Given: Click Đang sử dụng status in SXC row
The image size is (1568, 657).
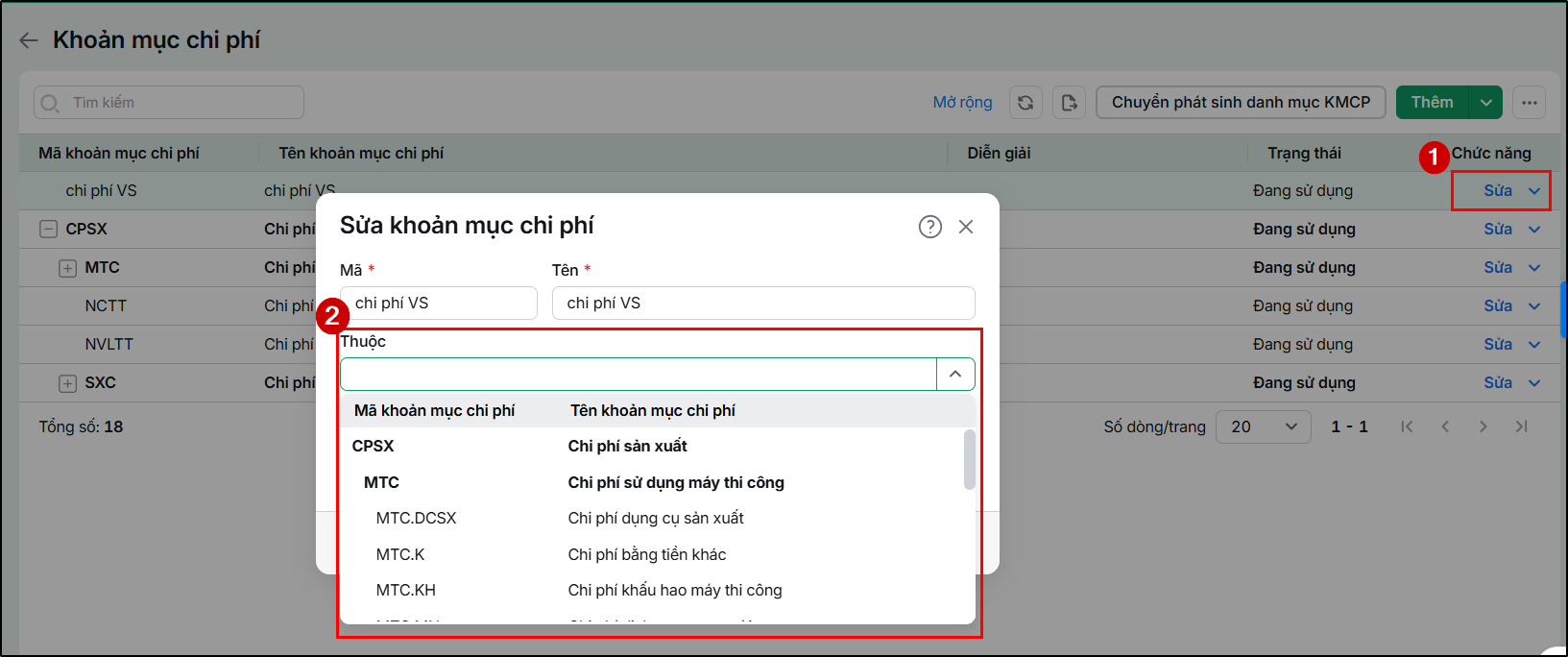Looking at the screenshot, I should (1304, 382).
